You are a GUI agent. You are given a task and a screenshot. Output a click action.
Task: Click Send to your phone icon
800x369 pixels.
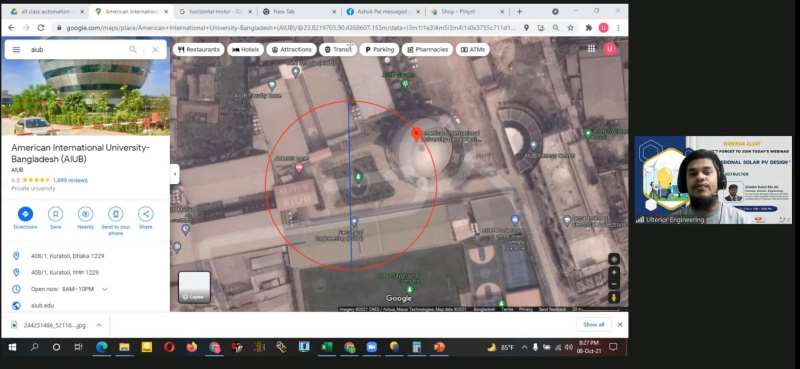116,214
